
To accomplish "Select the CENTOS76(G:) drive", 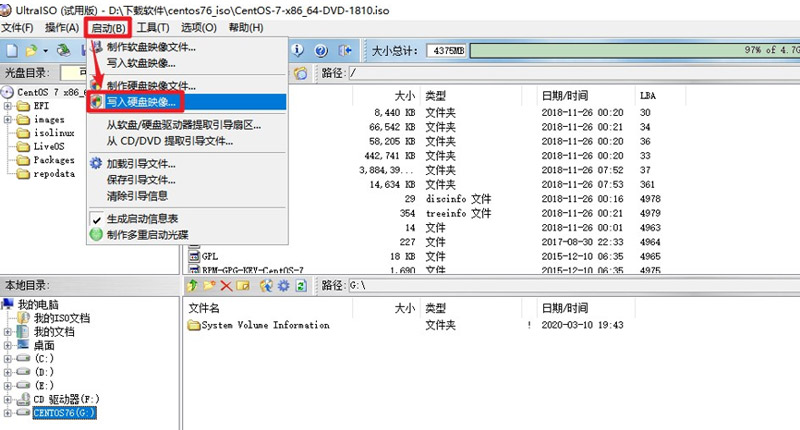I will point(66,412).
